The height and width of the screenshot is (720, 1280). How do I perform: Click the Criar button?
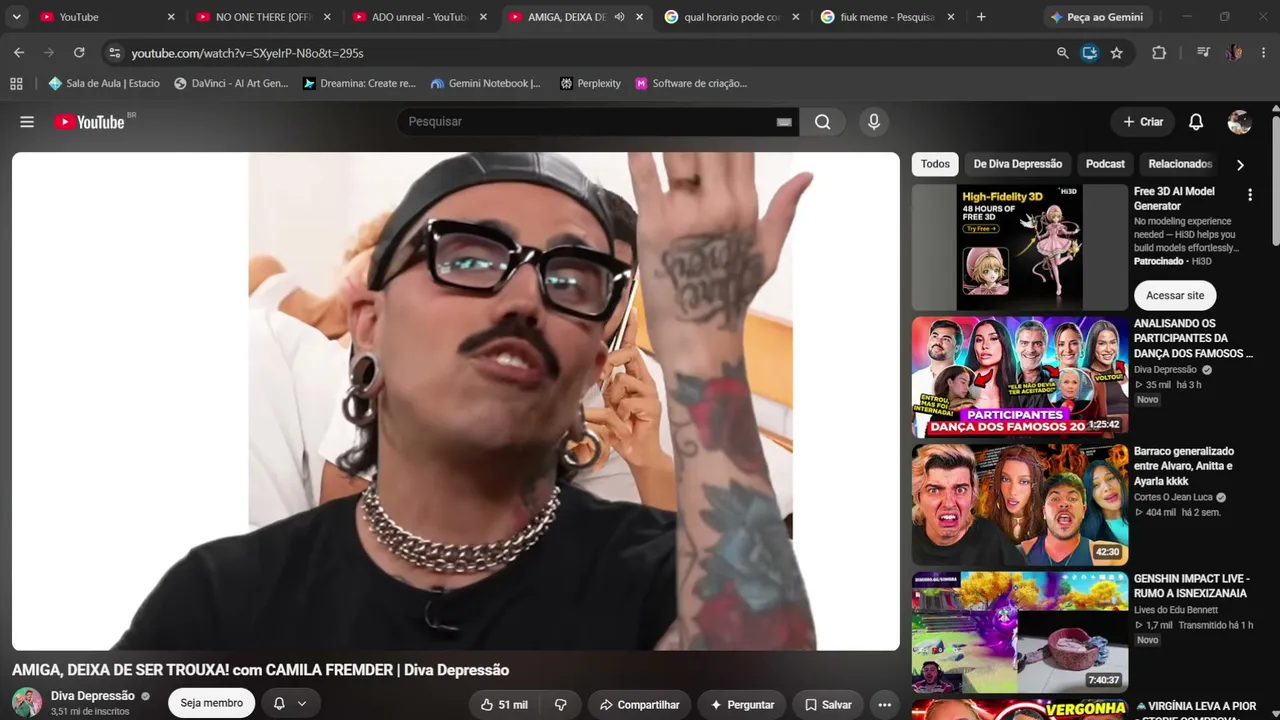[x=1143, y=122]
